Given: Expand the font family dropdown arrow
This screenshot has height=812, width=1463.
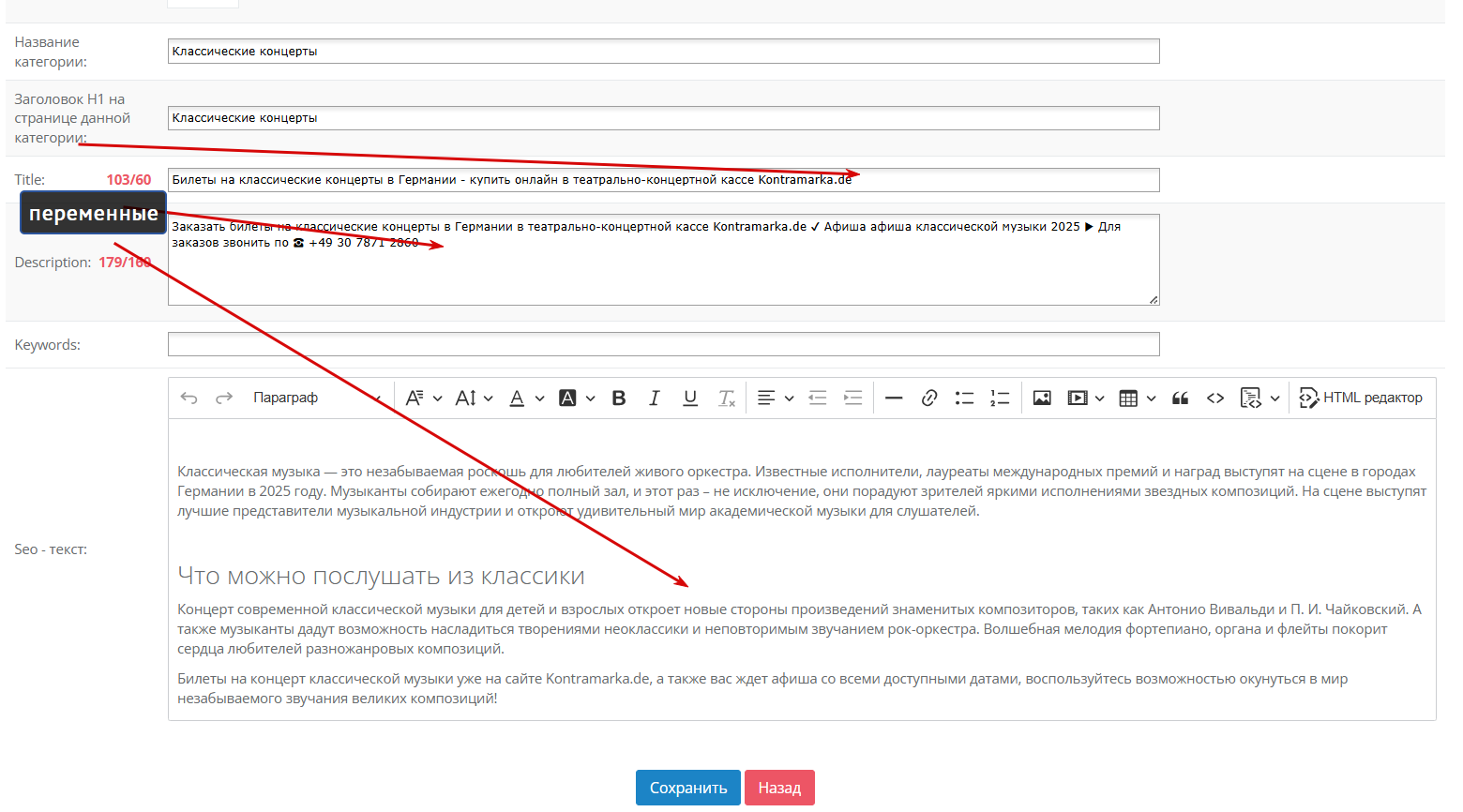Looking at the screenshot, I should click(x=438, y=398).
